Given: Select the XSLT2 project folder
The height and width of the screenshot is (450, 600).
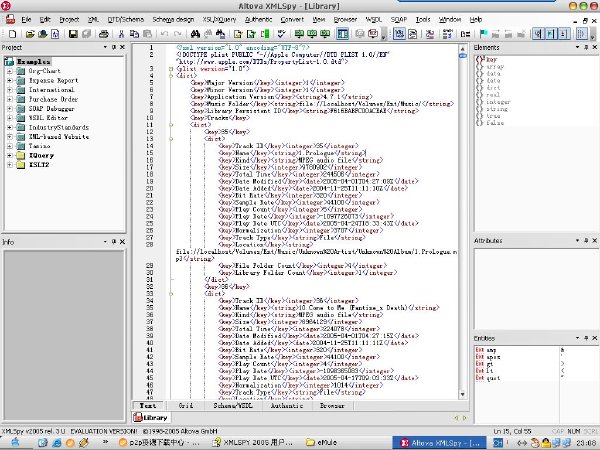Looking at the screenshot, I should [39, 165].
